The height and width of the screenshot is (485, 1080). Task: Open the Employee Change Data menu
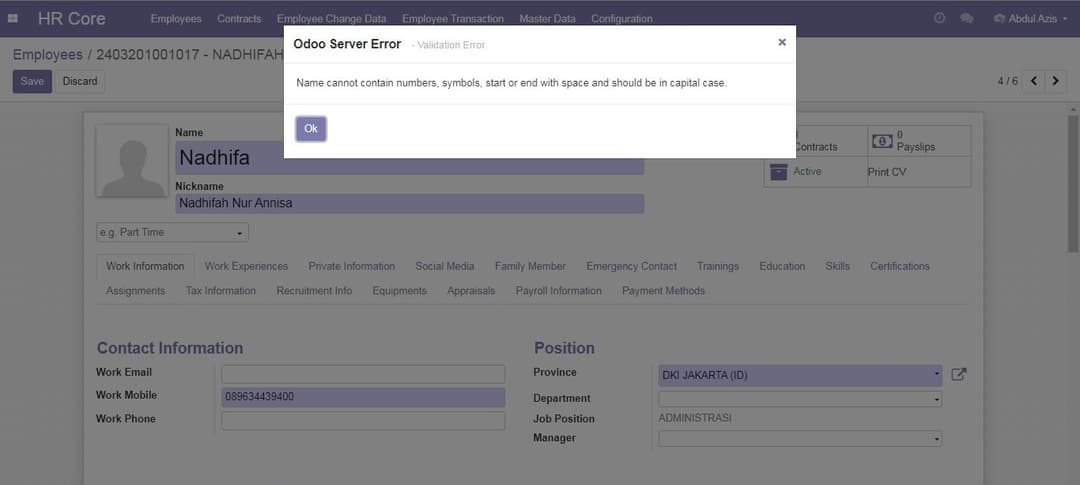(331, 19)
